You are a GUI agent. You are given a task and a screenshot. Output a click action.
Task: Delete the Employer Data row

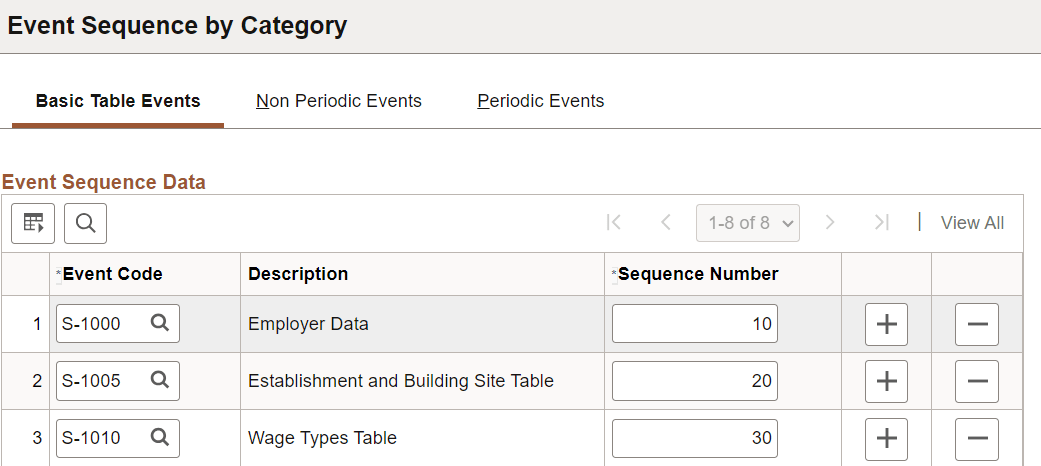point(977,324)
